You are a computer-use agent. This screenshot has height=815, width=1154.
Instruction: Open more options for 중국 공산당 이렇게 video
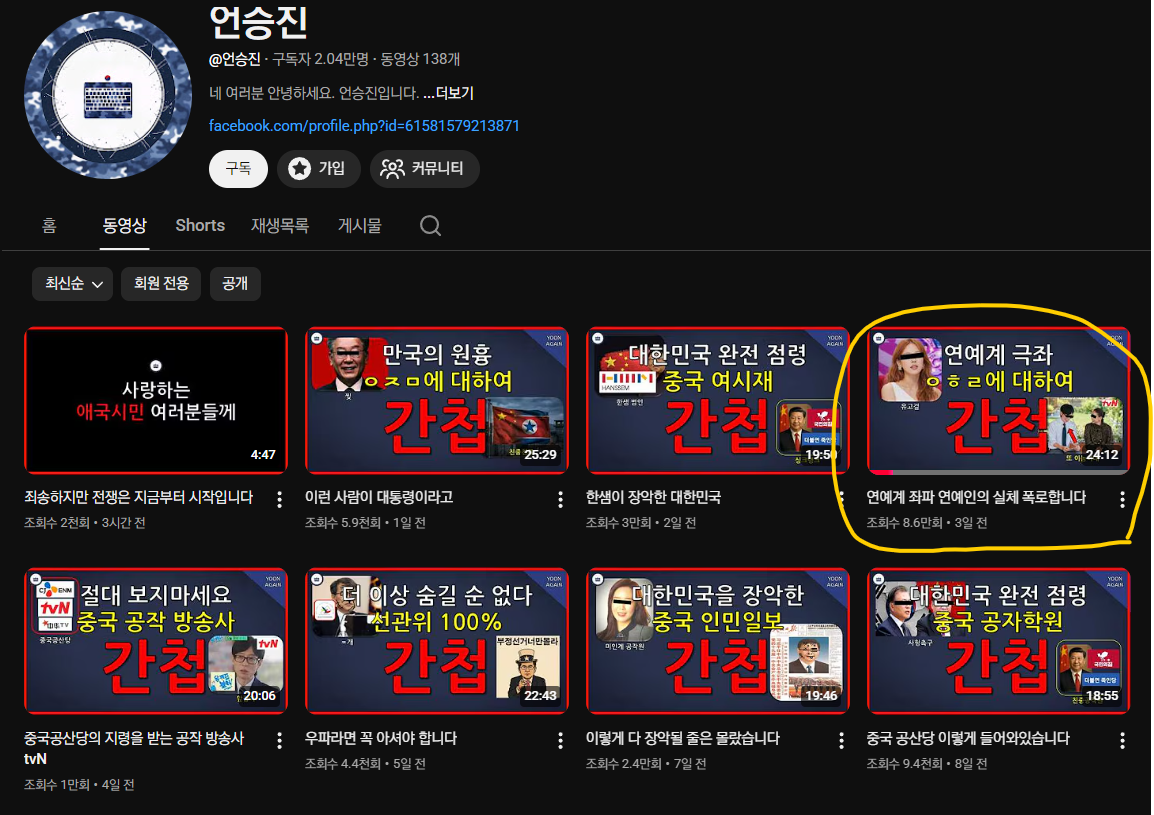point(1122,741)
